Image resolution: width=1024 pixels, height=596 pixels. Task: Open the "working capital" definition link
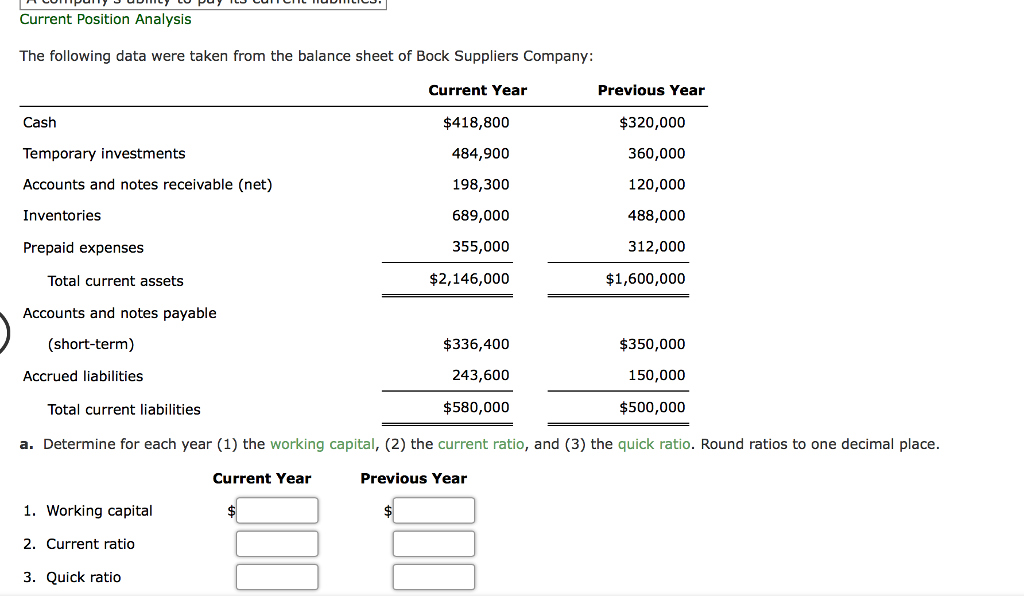point(322,443)
